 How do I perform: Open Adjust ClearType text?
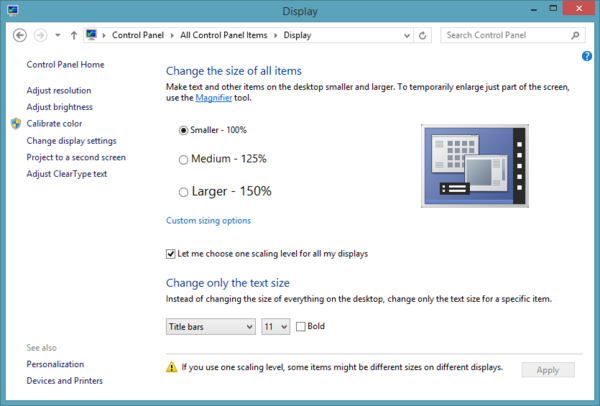click(x=67, y=174)
